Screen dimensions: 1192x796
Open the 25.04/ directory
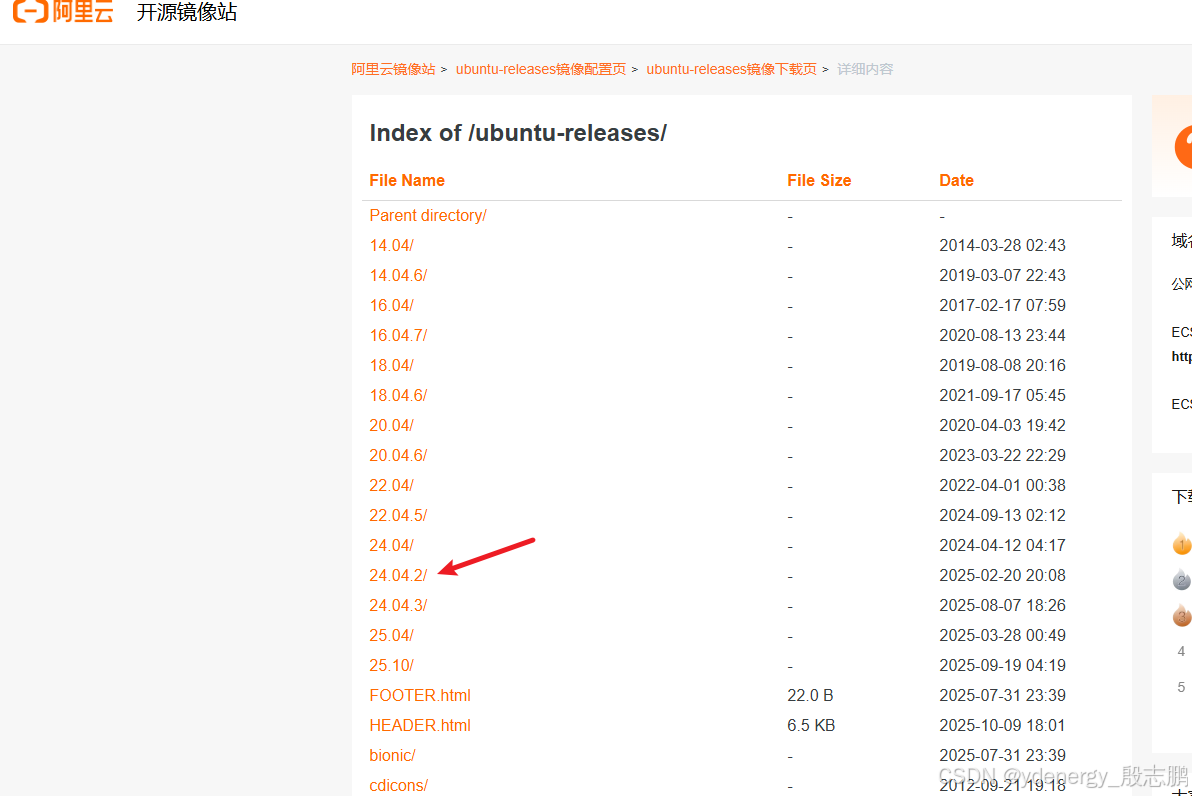pyautogui.click(x=392, y=636)
